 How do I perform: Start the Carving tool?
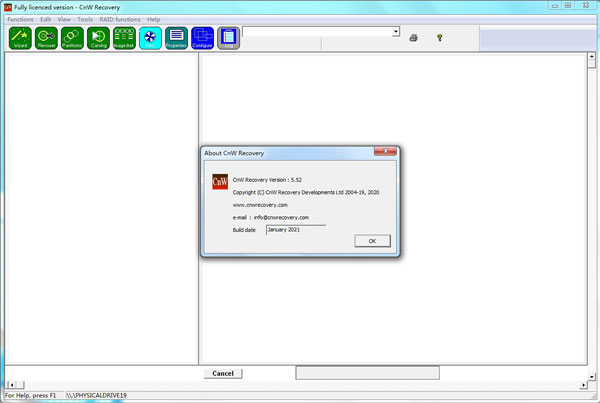[x=98, y=38]
